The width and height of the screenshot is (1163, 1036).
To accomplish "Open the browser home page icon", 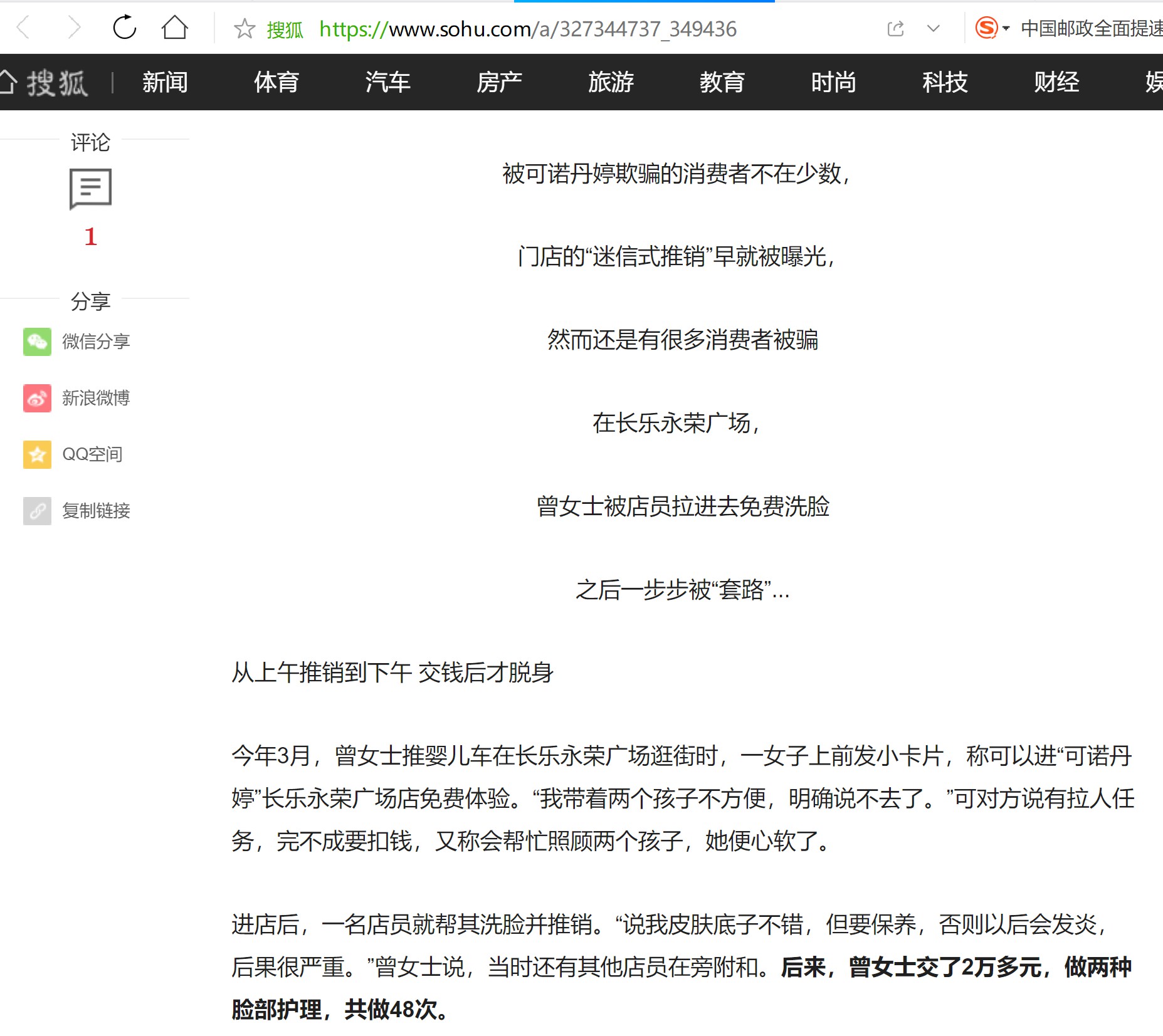I will (x=174, y=28).
